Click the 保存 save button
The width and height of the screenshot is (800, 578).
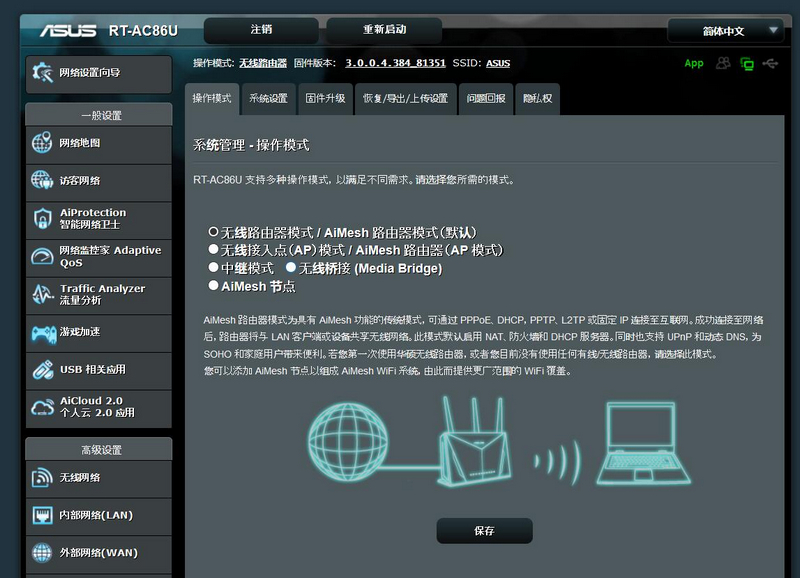click(484, 531)
